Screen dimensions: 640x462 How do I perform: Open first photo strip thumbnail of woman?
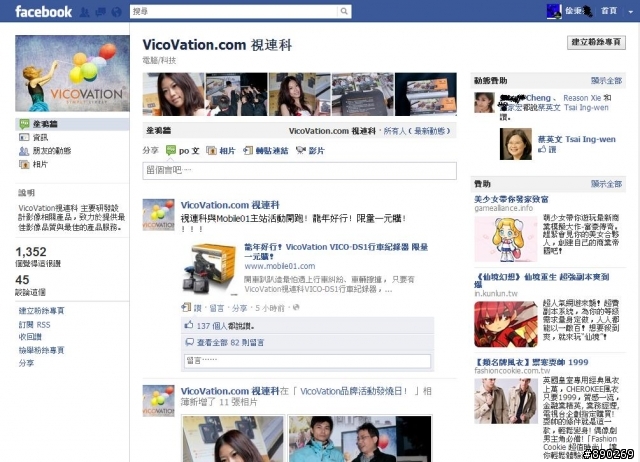point(173,94)
